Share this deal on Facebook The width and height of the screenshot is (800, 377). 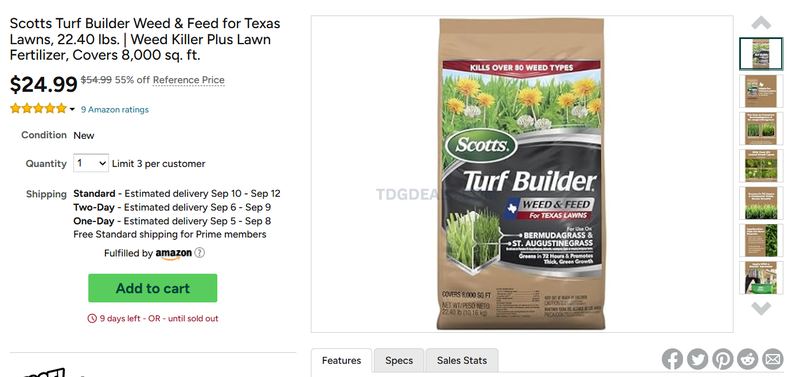coord(672,359)
